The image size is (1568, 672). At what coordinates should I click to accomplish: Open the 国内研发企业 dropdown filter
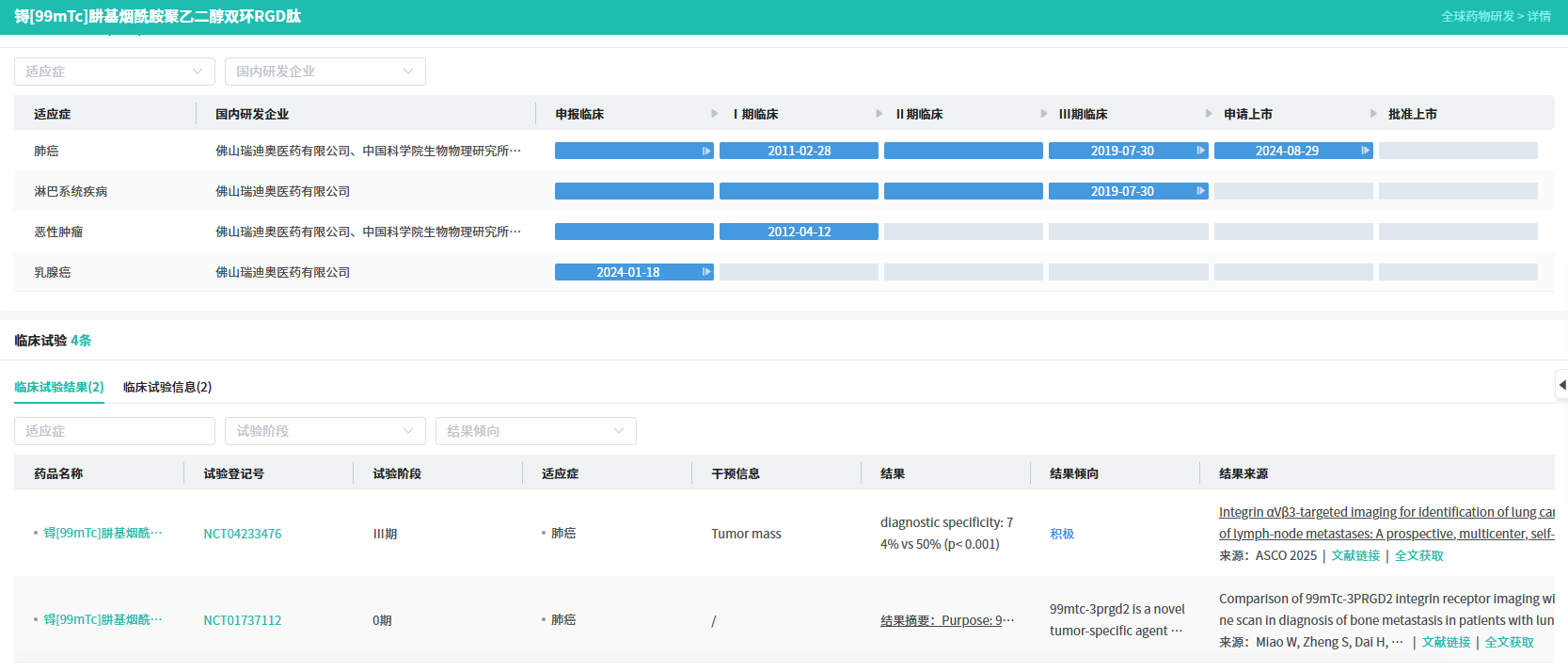coord(325,72)
